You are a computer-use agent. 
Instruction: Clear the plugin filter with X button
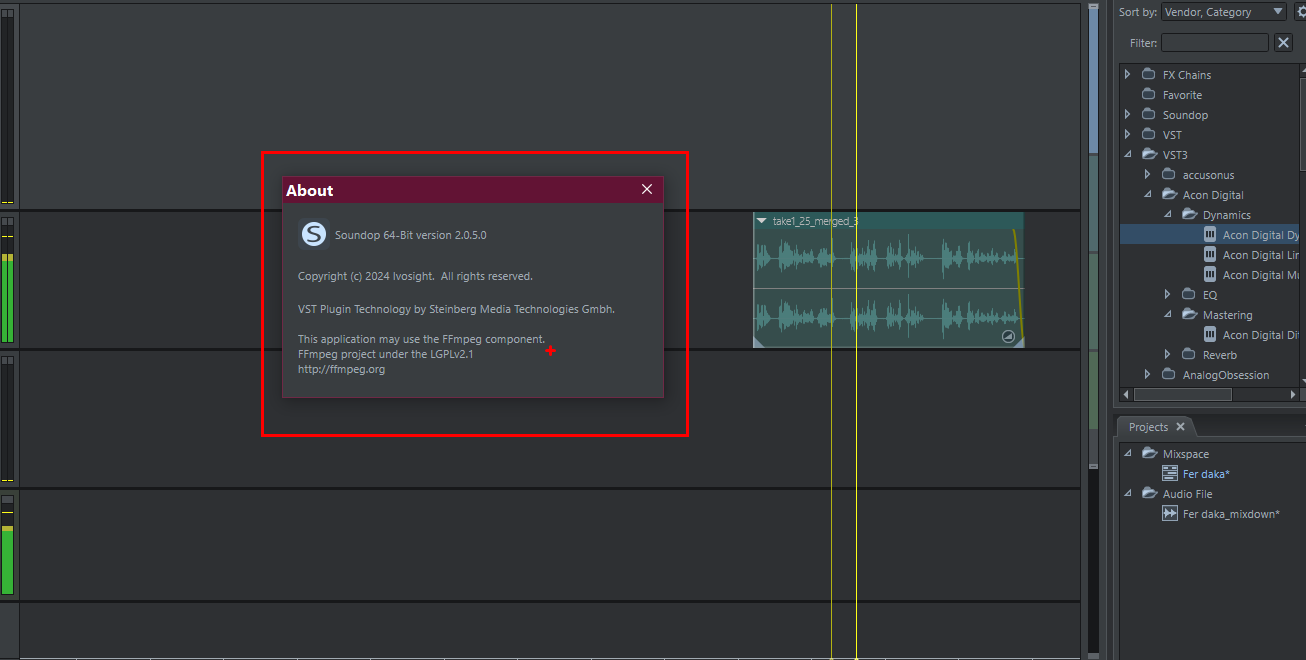coord(1284,42)
